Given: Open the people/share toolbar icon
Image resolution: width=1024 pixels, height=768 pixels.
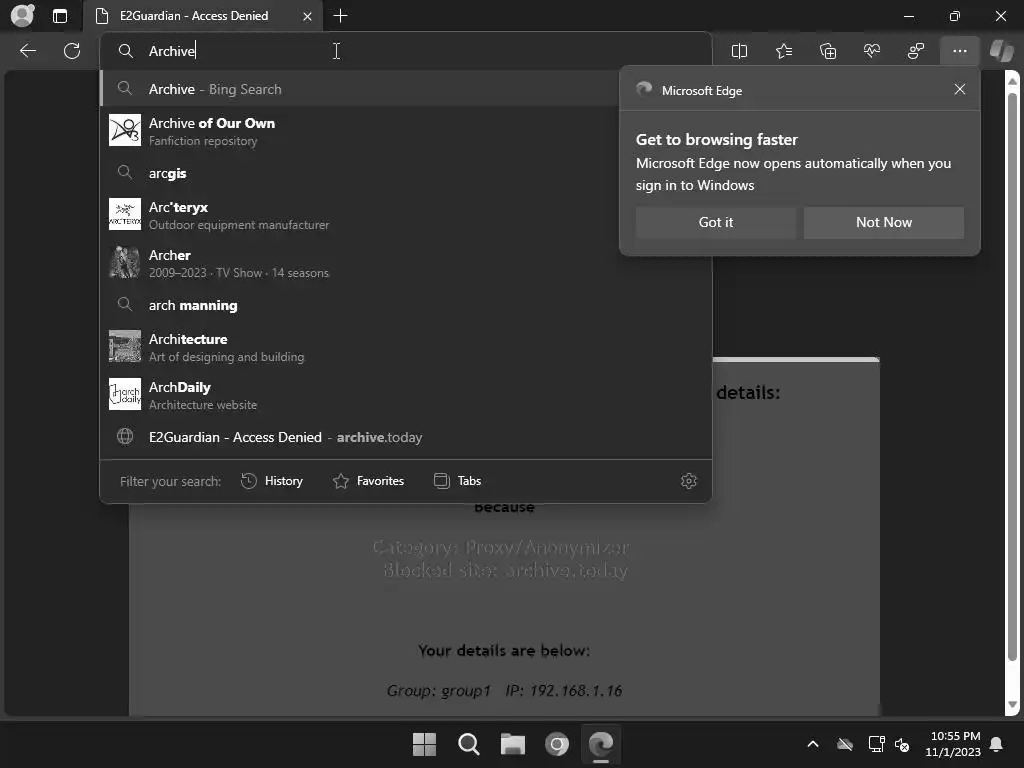Looking at the screenshot, I should click(916, 51).
